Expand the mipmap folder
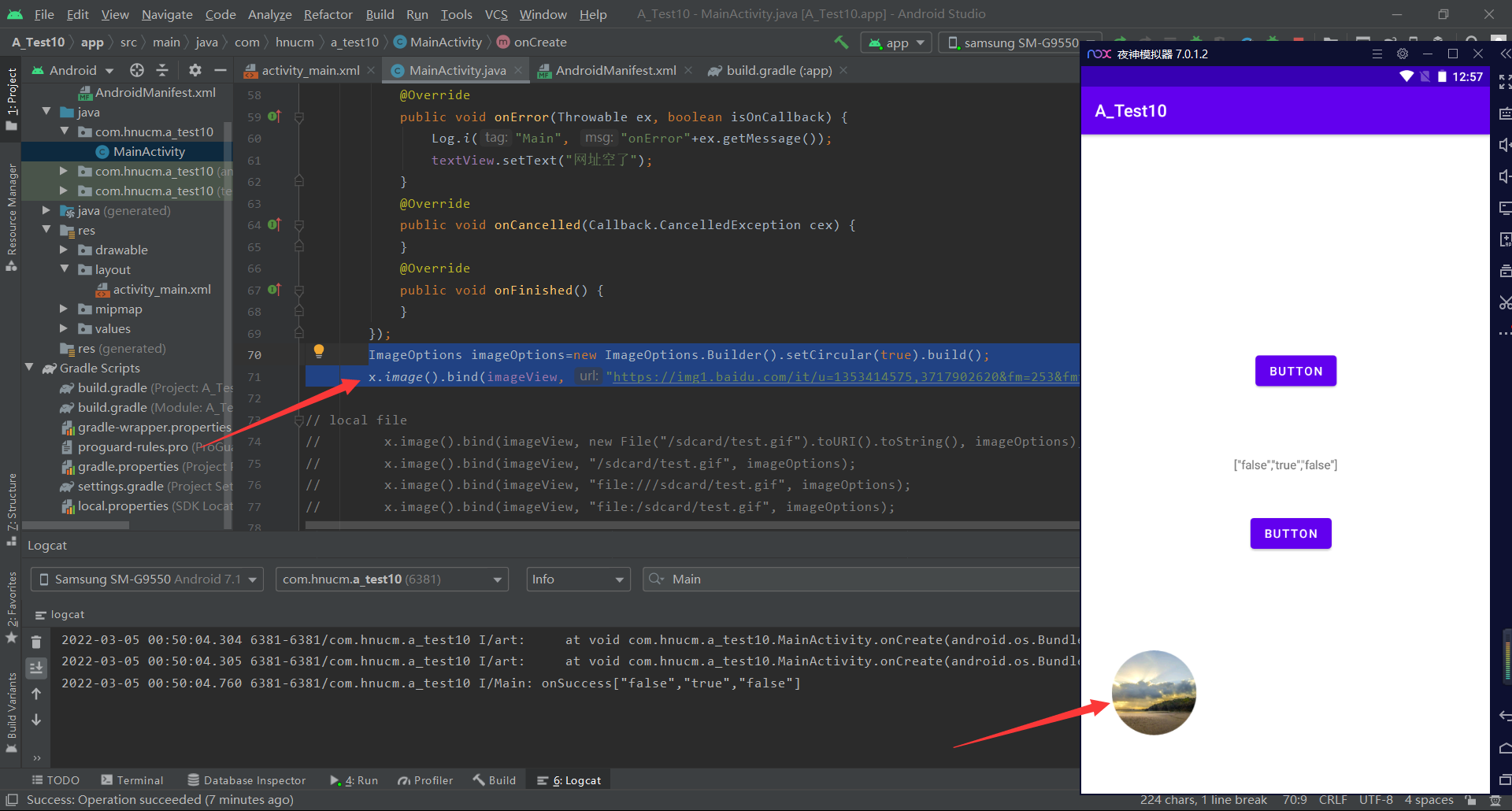 click(x=65, y=309)
